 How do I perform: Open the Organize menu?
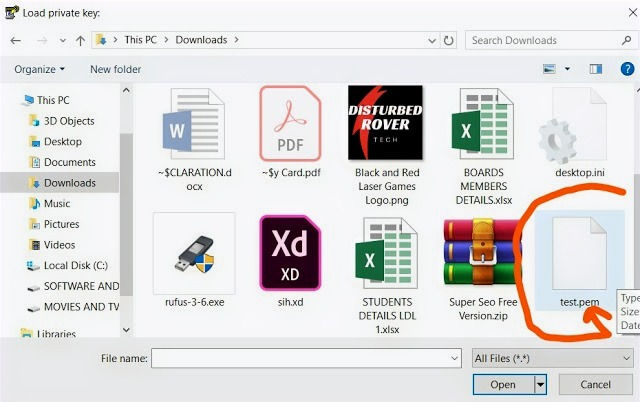pyautogui.click(x=40, y=69)
